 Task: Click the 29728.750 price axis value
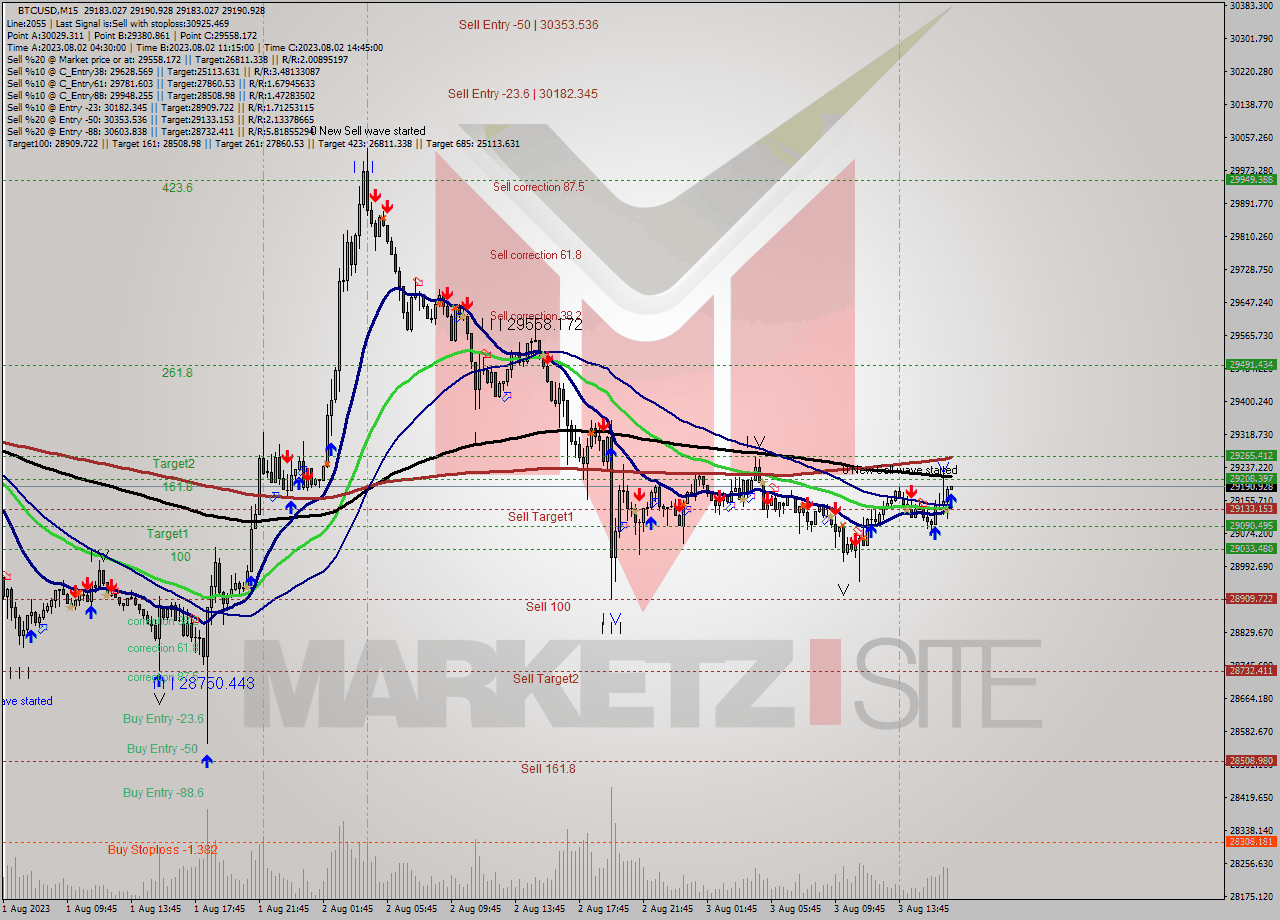coord(1251,269)
